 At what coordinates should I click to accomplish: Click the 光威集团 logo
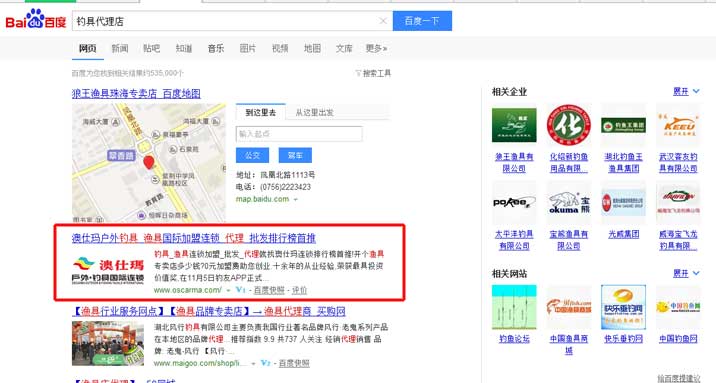[623, 203]
